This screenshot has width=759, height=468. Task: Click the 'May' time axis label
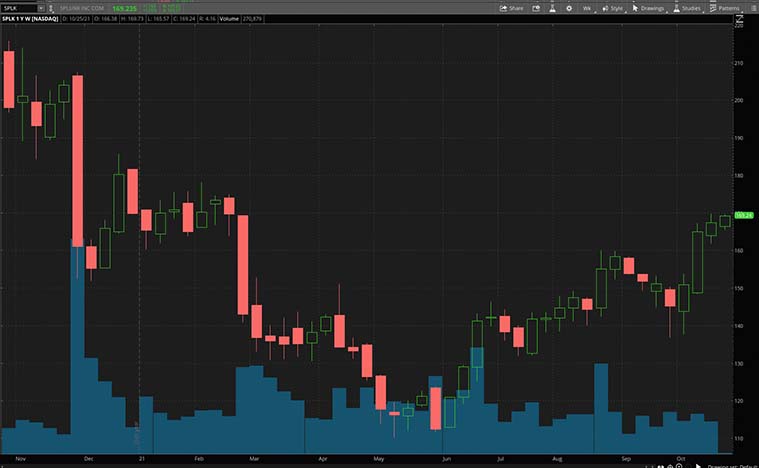click(379, 458)
